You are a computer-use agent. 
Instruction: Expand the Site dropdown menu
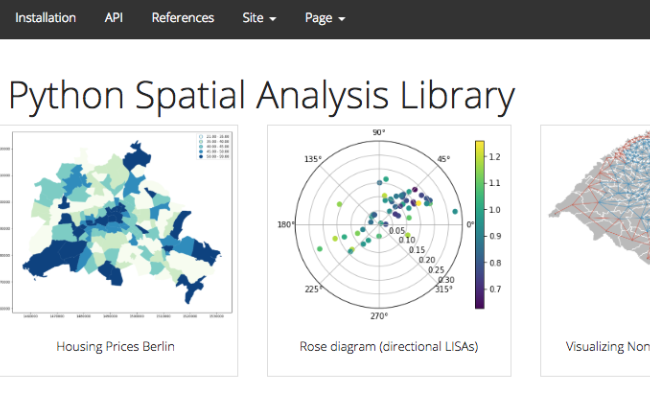(259, 18)
